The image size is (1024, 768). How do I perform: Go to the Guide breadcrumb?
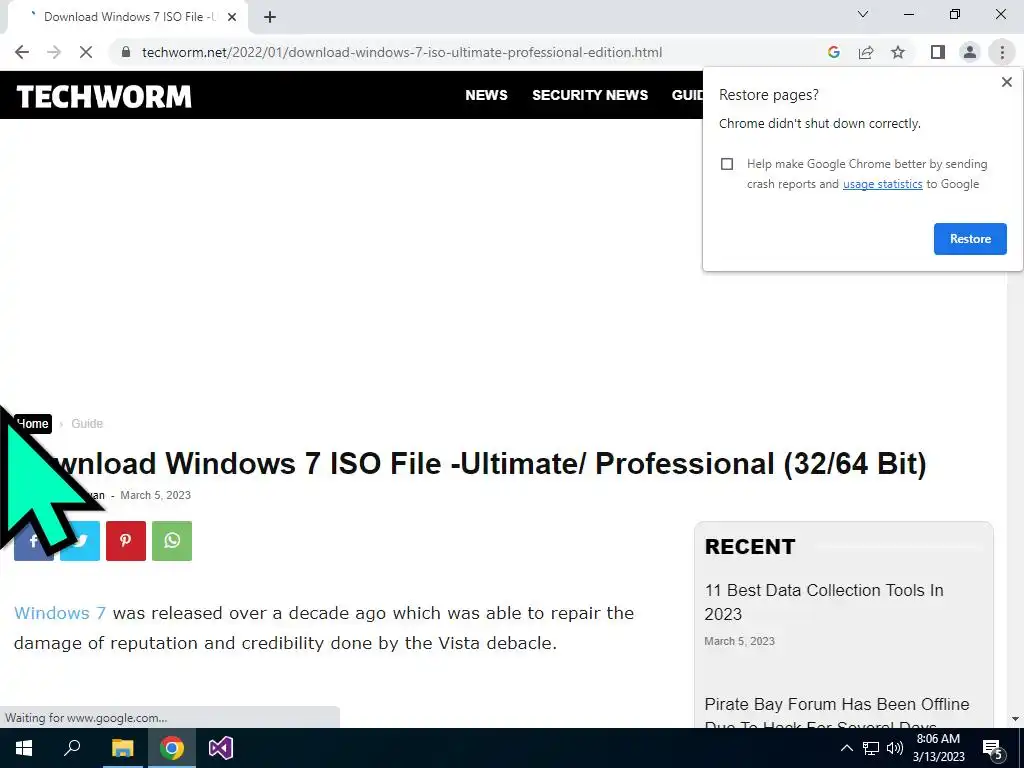tap(87, 424)
